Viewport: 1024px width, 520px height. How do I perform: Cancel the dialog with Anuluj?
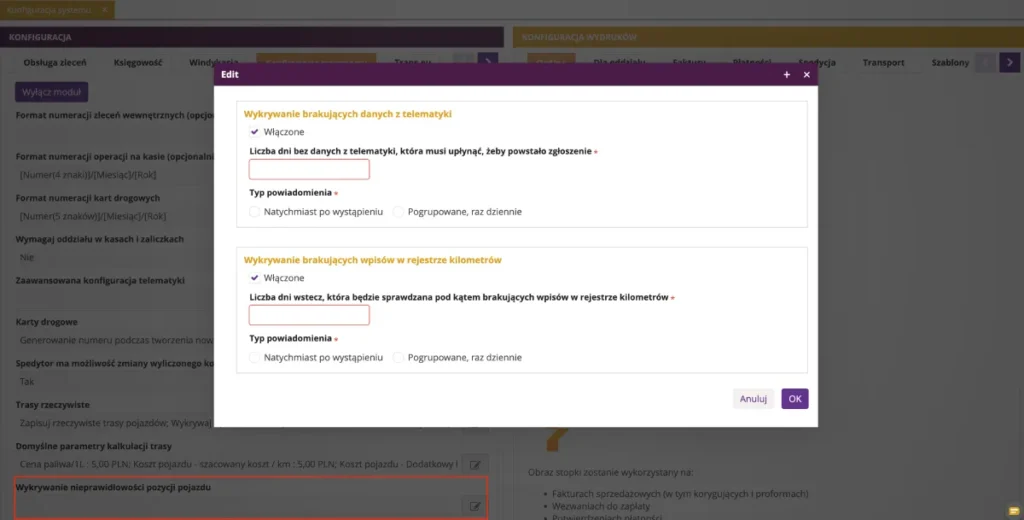(x=753, y=398)
